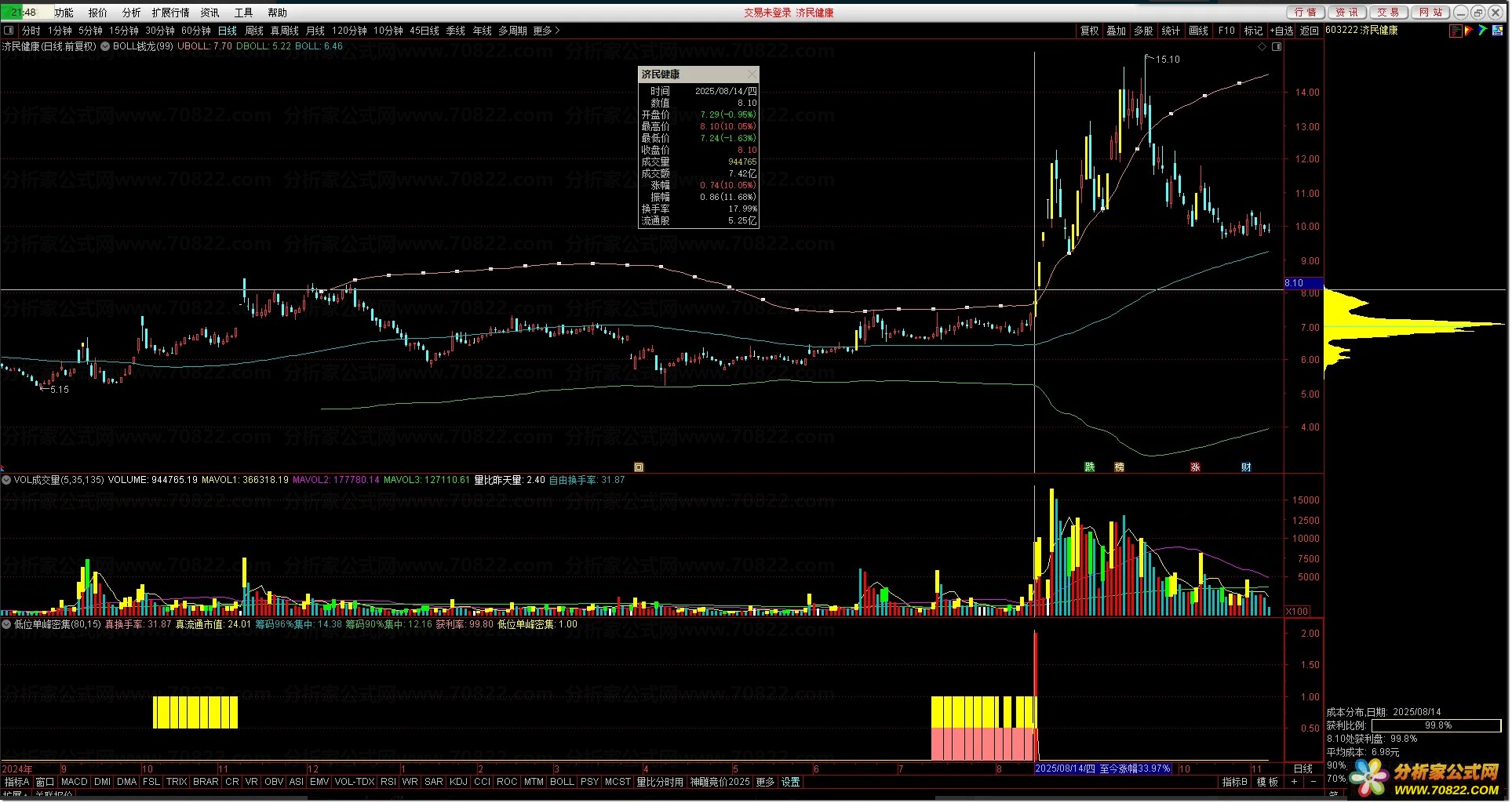Open the 工具 menu
The image size is (1512, 803).
(244, 13)
